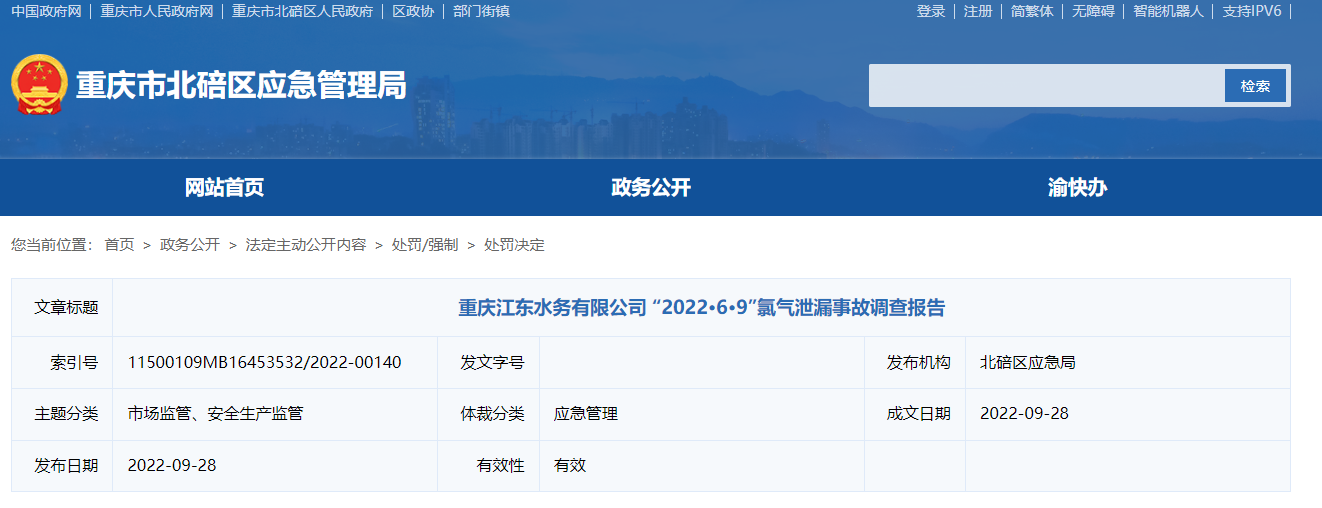
Task: Click the 登录 login link
Action: [x=931, y=11]
